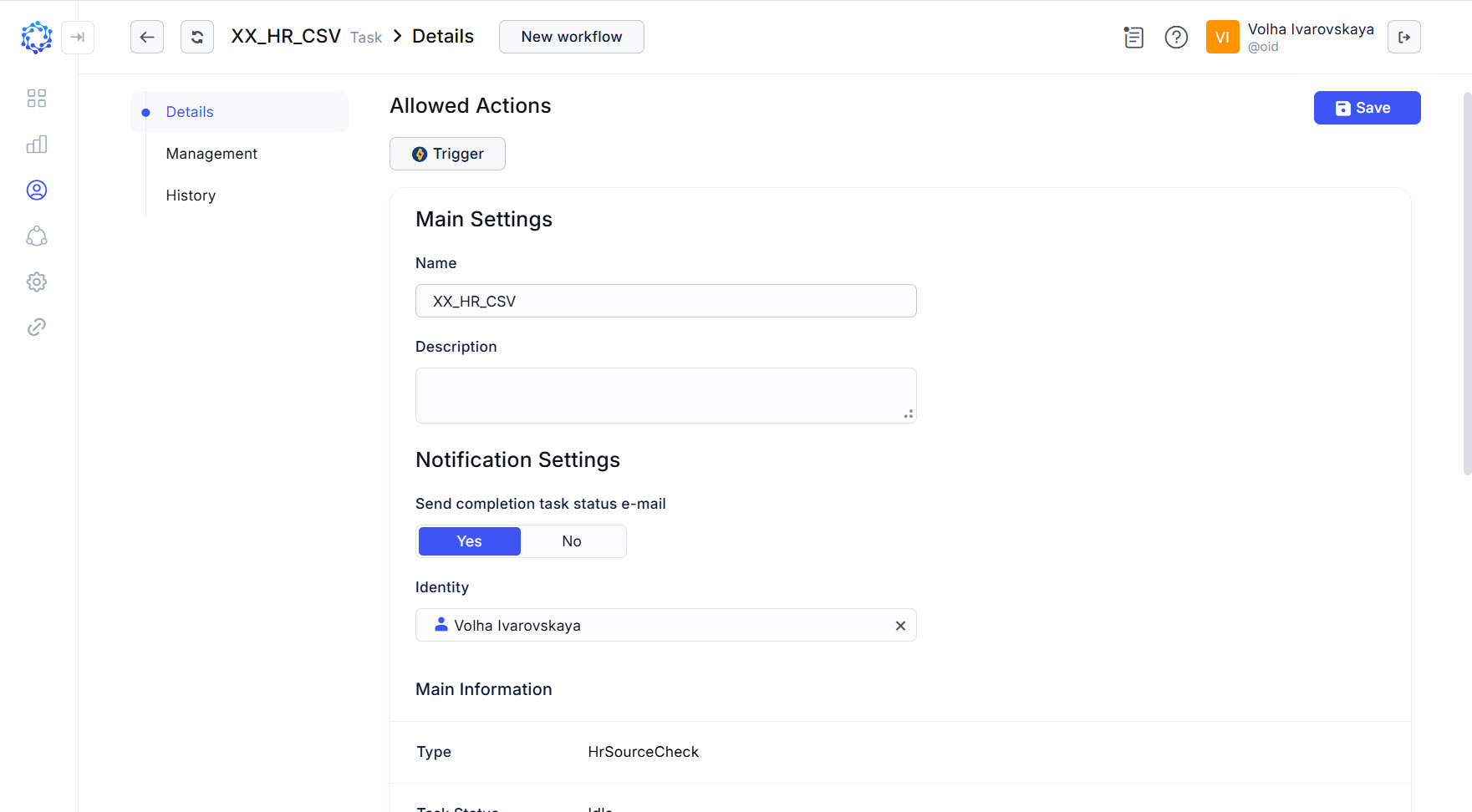Disable completion e-mail by selecting No
The image size is (1472, 812).
pyautogui.click(x=572, y=540)
